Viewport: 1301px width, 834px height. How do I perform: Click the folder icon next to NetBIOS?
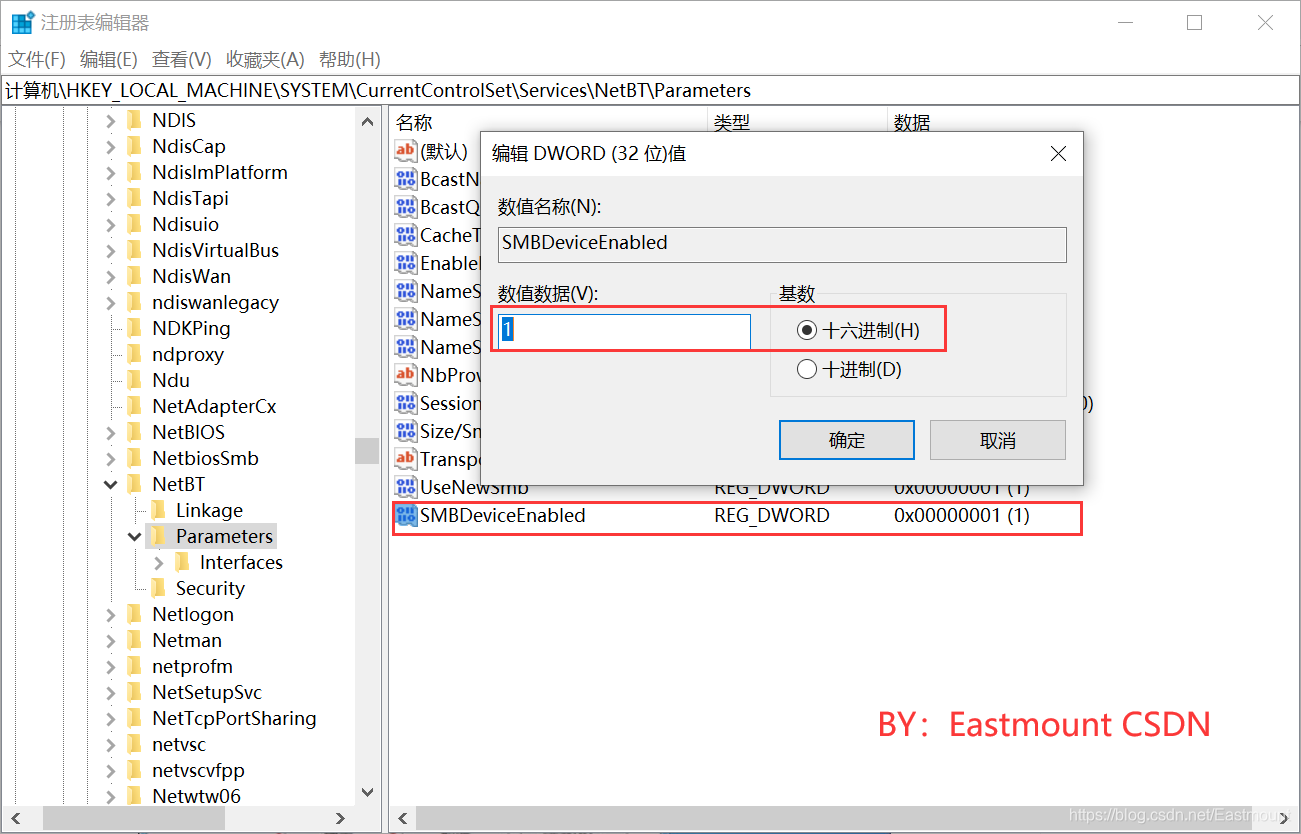[x=135, y=432]
